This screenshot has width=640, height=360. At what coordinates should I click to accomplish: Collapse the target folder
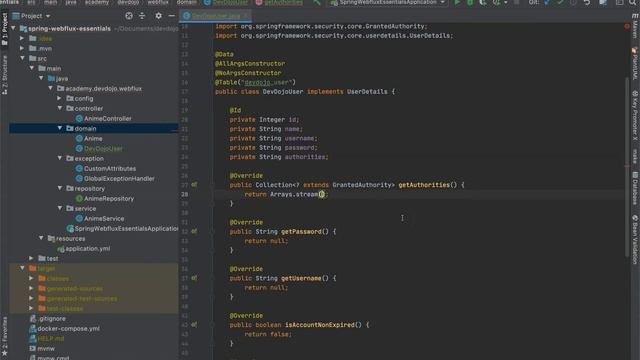click(x=22, y=269)
